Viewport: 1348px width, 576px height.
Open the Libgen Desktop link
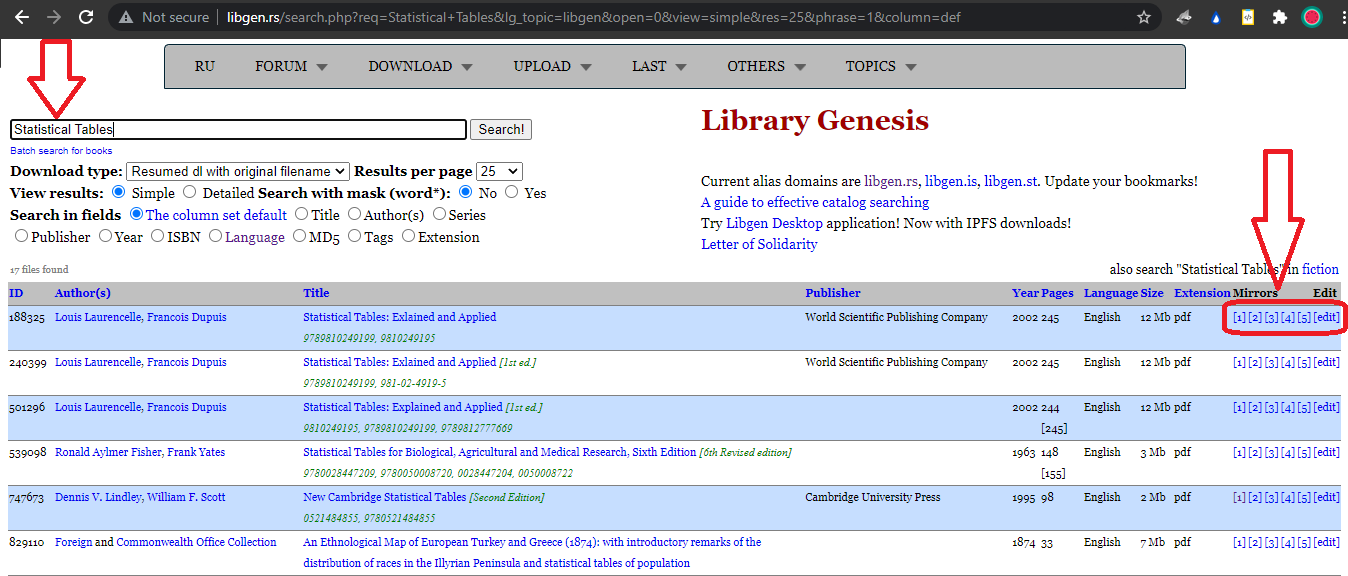(774, 224)
